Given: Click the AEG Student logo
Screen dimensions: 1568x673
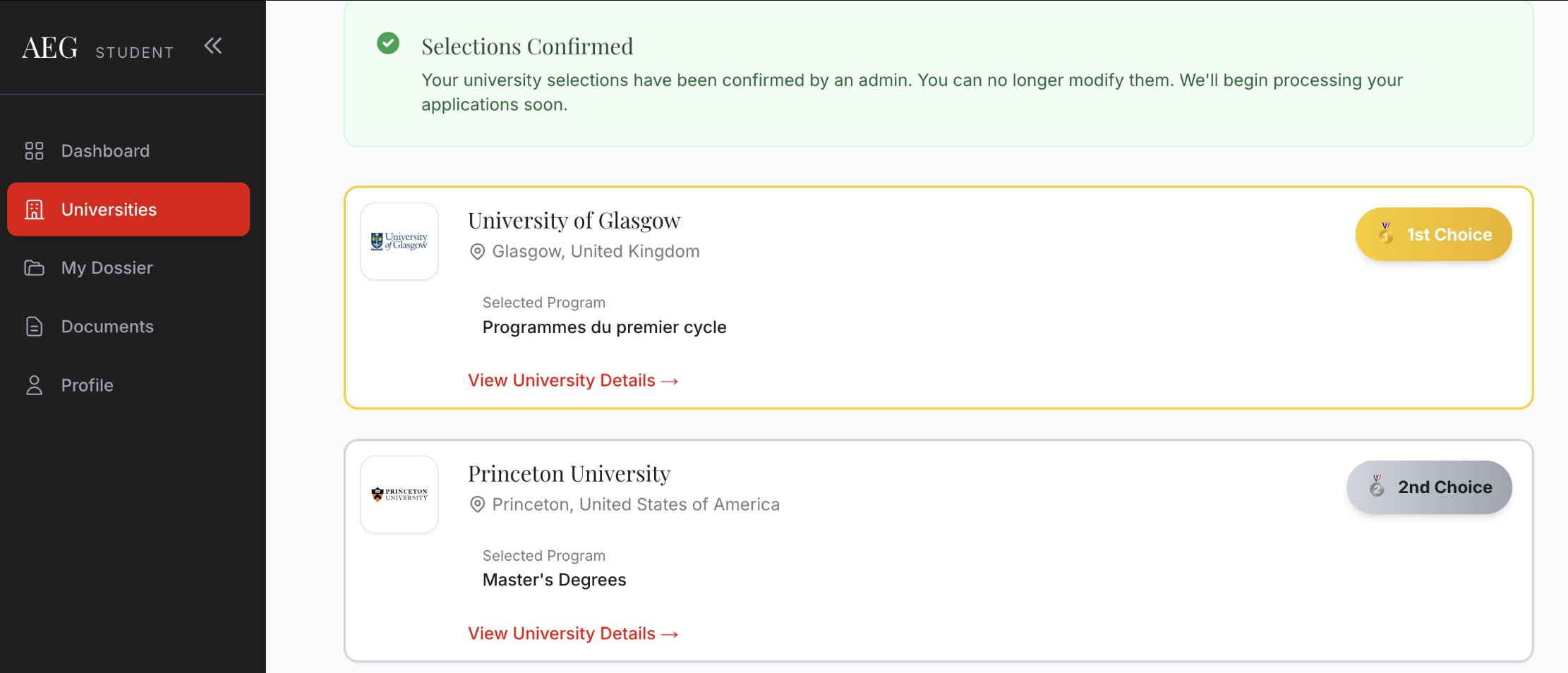Looking at the screenshot, I should [97, 49].
